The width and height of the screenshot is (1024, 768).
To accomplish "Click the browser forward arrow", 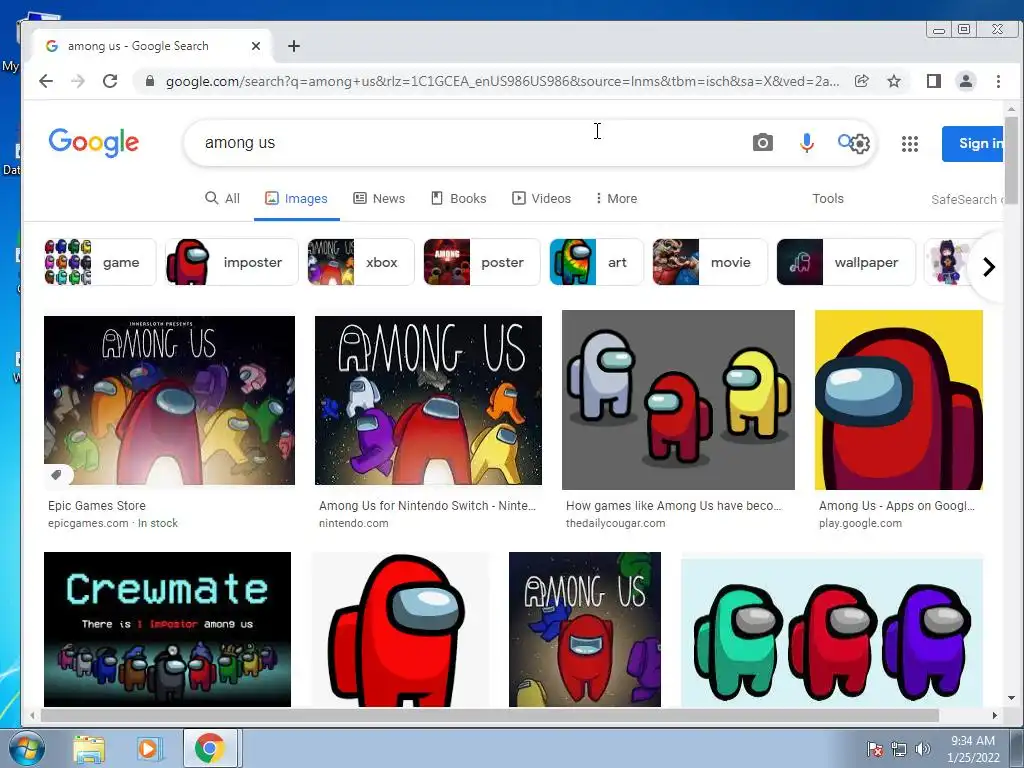I will coord(78,81).
